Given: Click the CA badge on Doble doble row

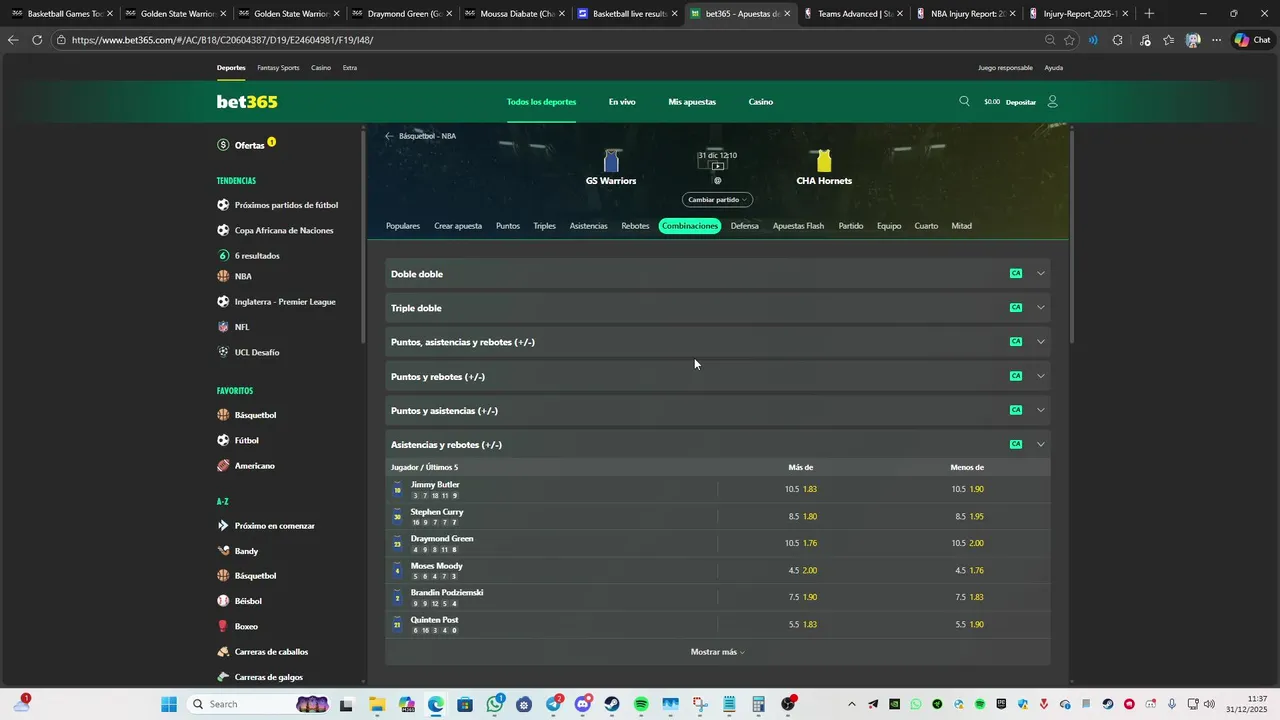Looking at the screenshot, I should [1016, 273].
